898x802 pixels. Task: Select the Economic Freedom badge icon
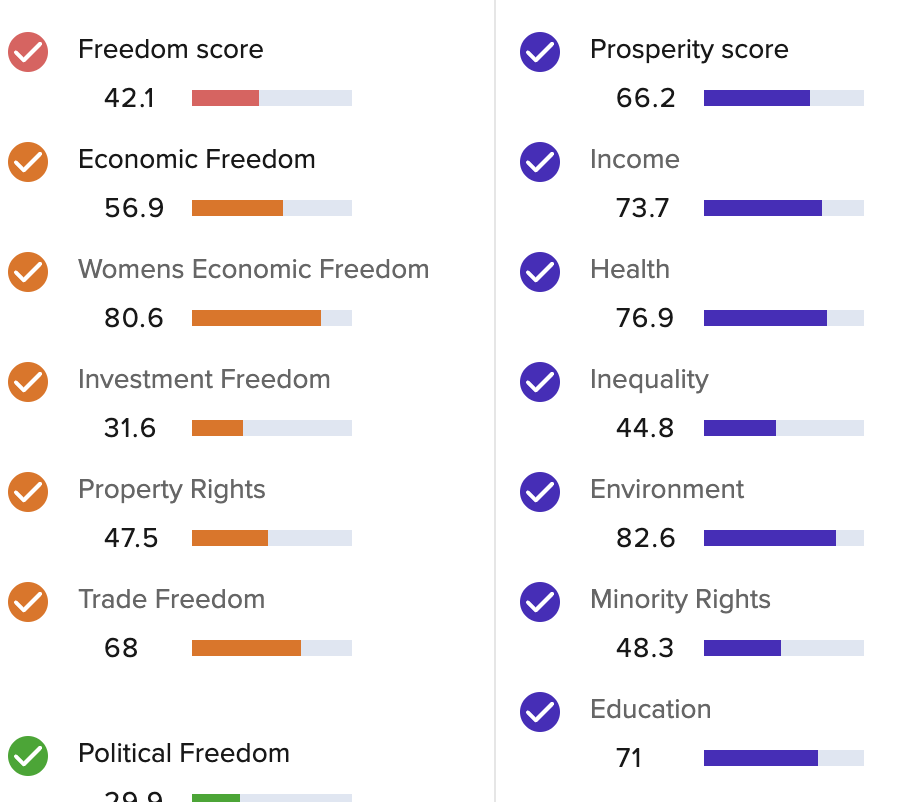(x=27, y=162)
